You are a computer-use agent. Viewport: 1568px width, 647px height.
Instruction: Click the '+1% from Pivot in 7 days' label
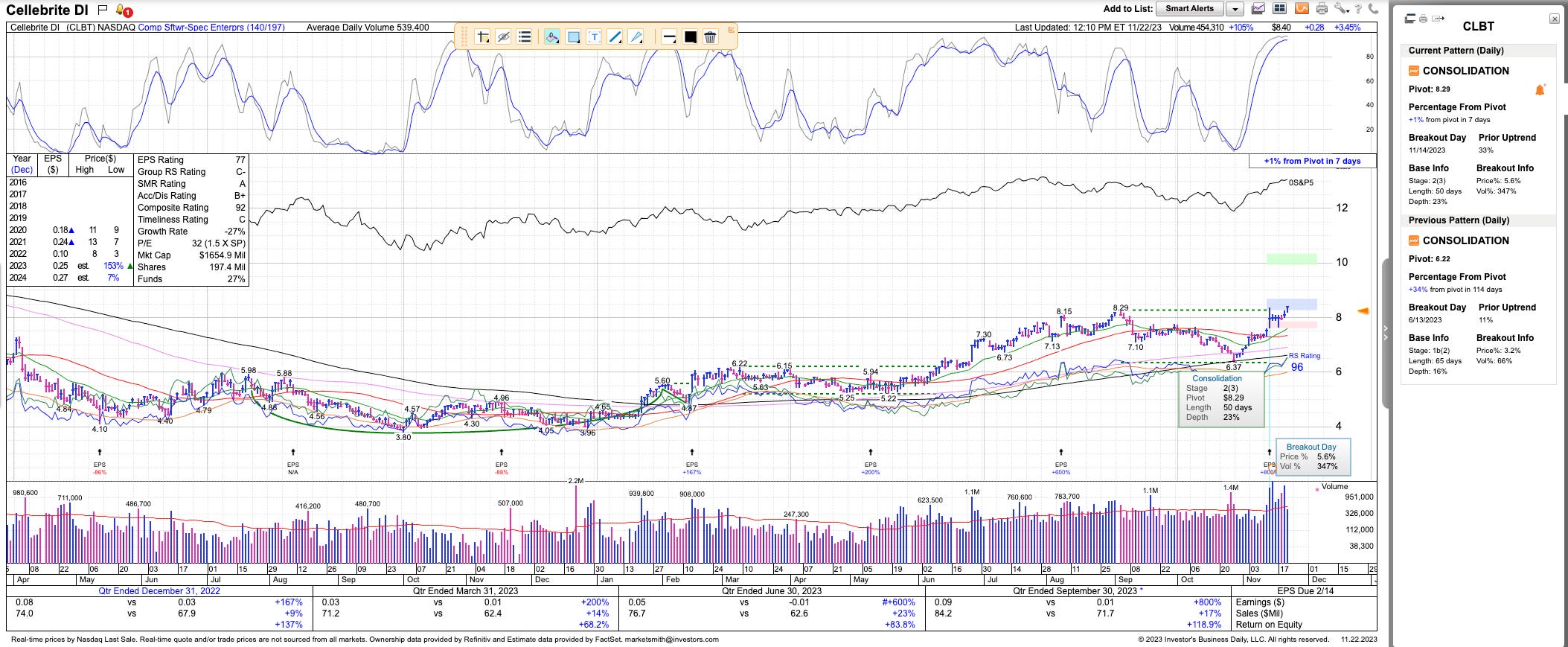(x=1312, y=161)
